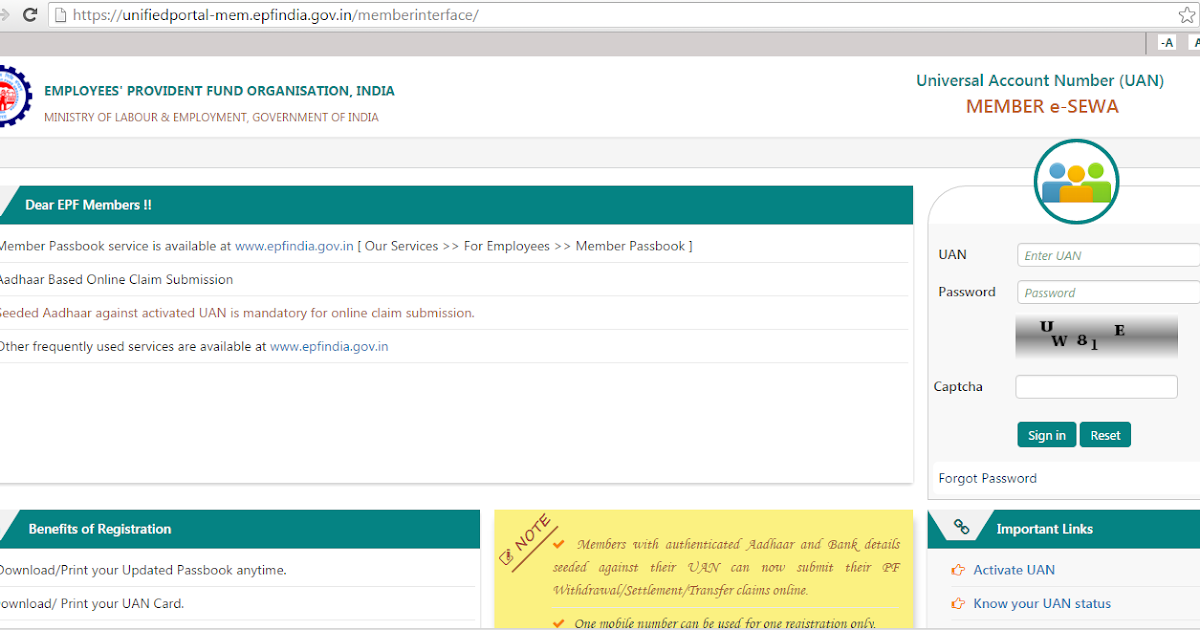Screen dimensions: 1200x630
Task: Open the Know your UAN status link
Action: 1041,603
